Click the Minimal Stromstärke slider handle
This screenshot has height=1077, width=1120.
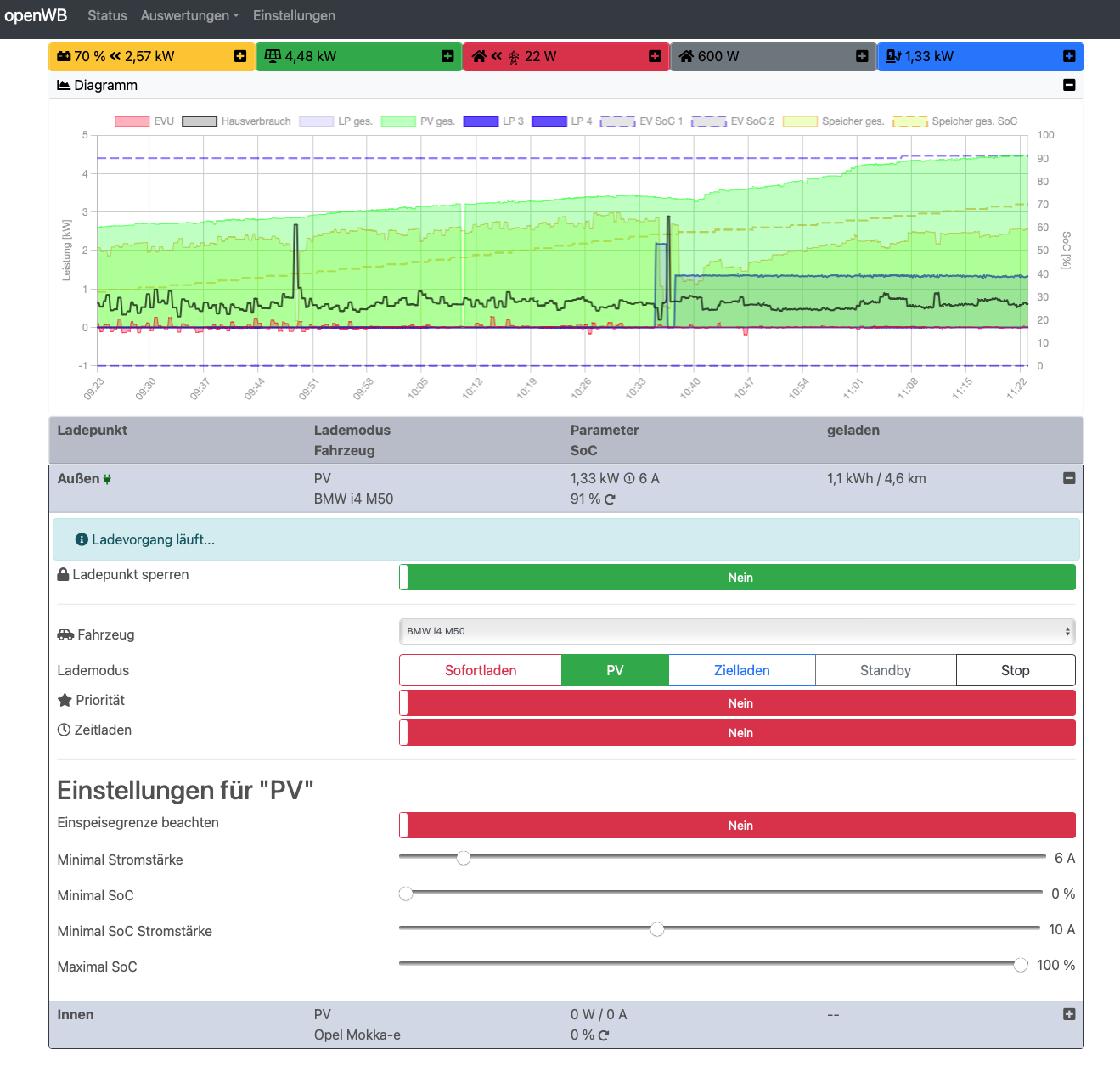(x=464, y=858)
